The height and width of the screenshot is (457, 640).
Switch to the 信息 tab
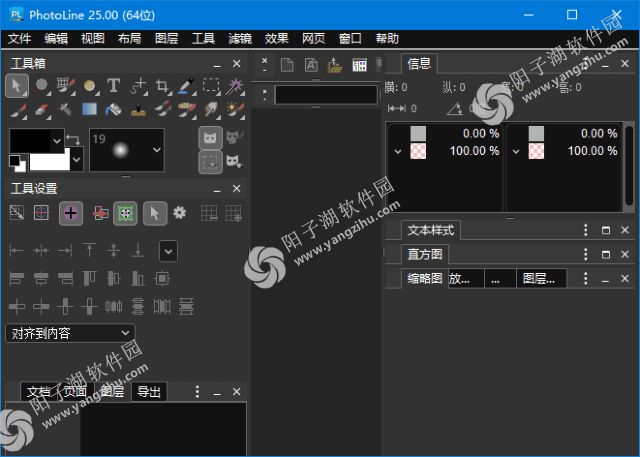419,64
